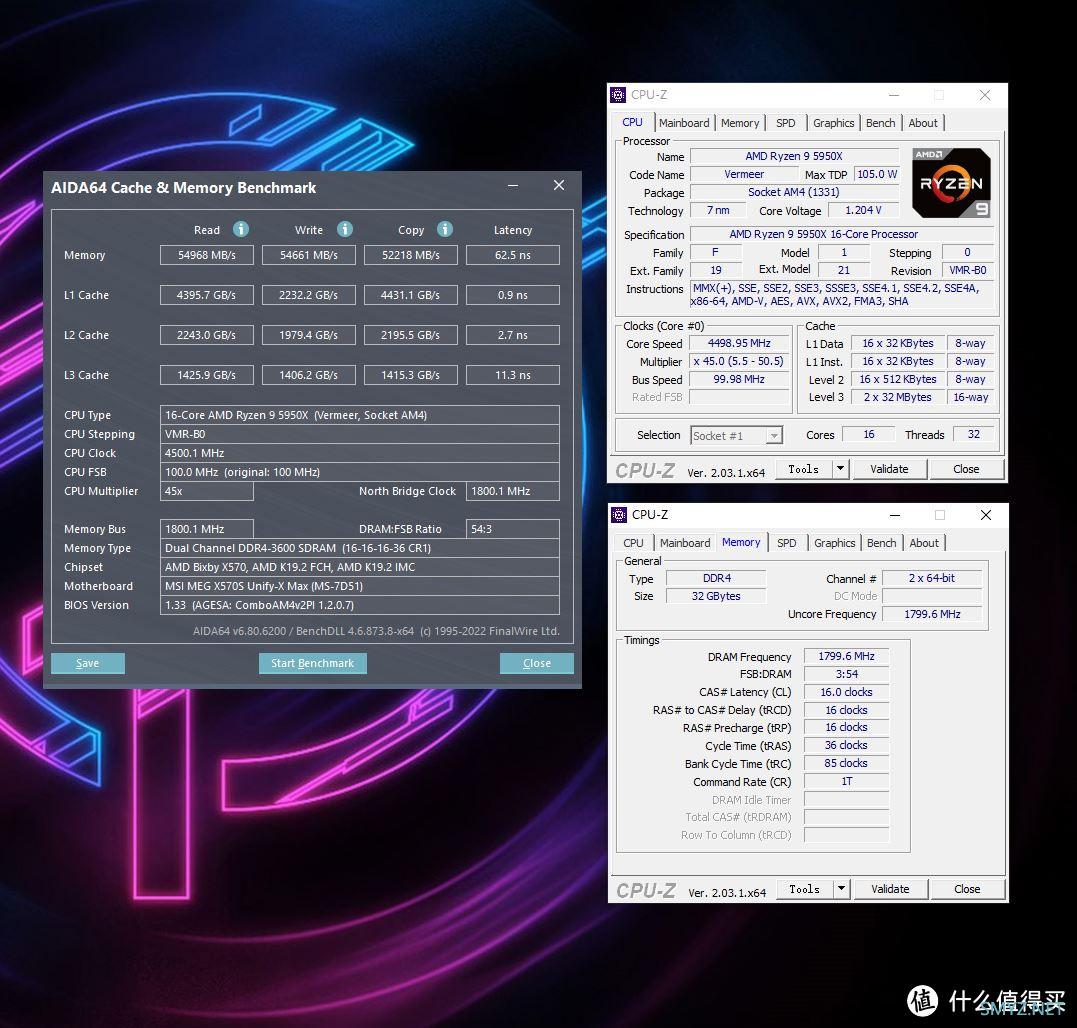Click North Bridge Clock value 1800.1 MHz
The height and width of the screenshot is (1028, 1077).
click(512, 491)
